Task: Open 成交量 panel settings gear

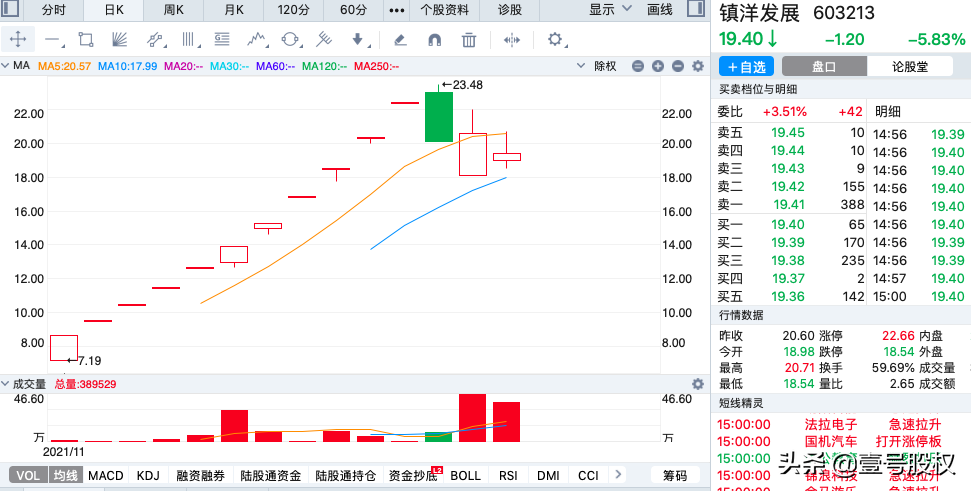Action: [x=698, y=384]
